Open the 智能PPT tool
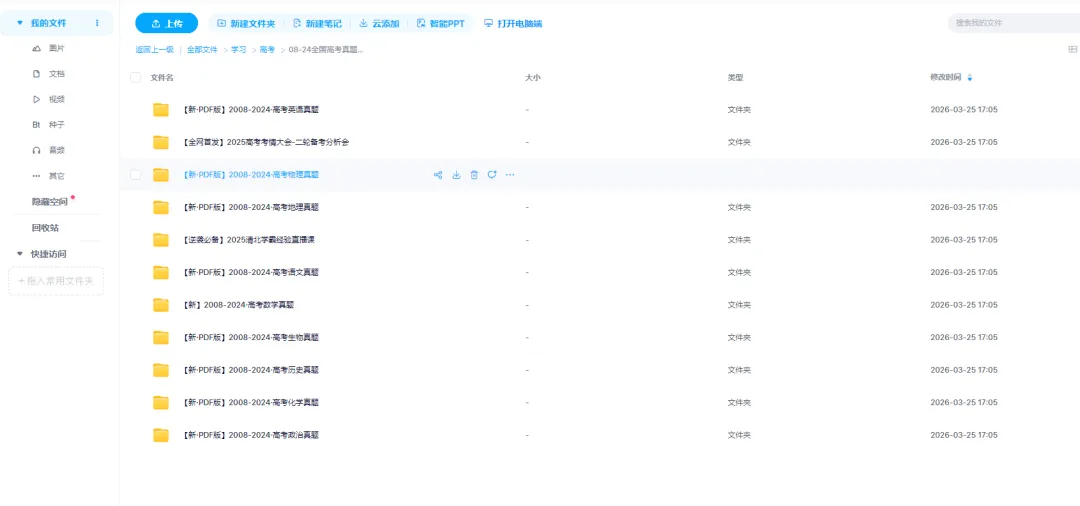The height and width of the screenshot is (506, 1080). tap(440, 23)
